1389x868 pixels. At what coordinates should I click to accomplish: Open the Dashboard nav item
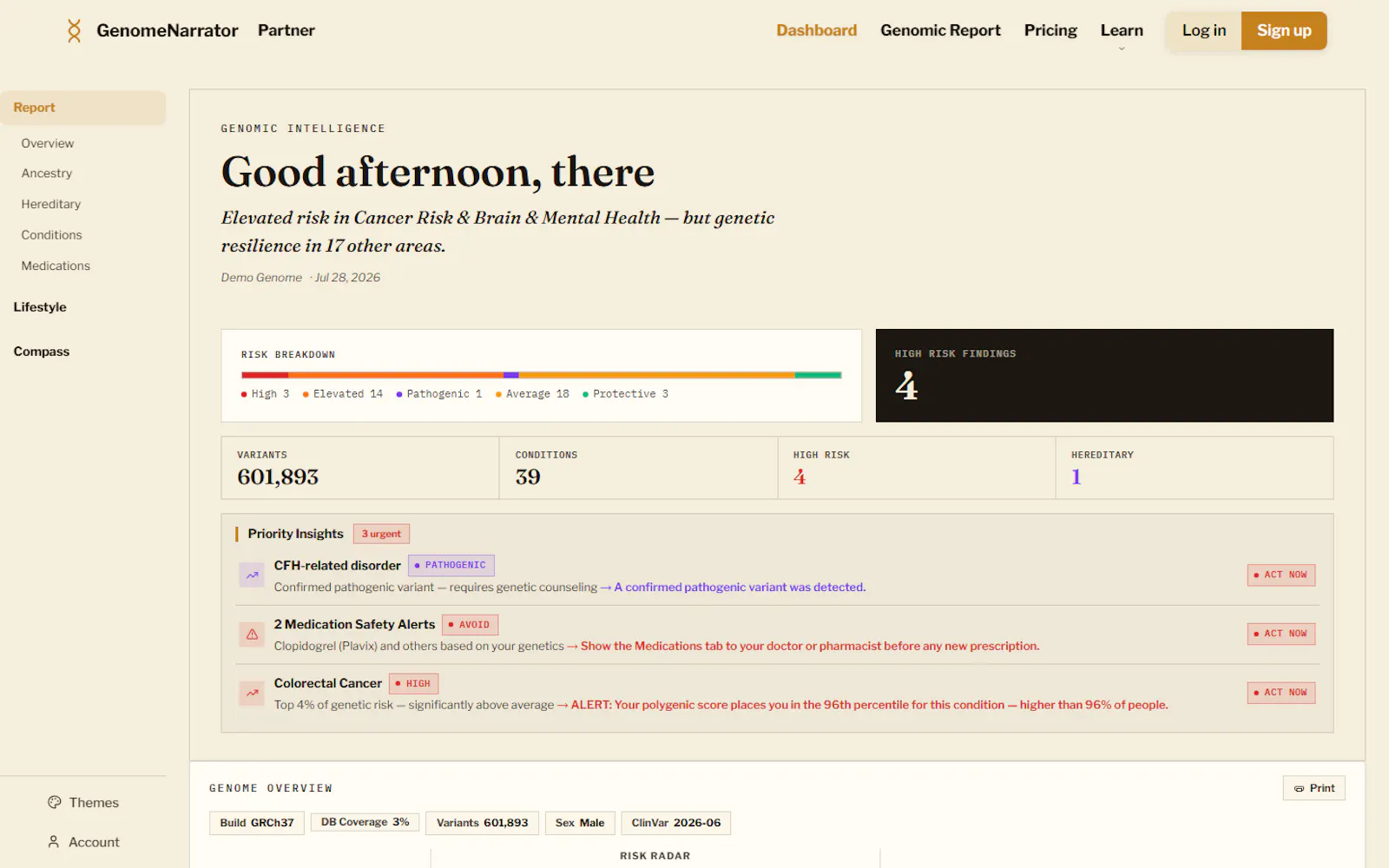816,30
